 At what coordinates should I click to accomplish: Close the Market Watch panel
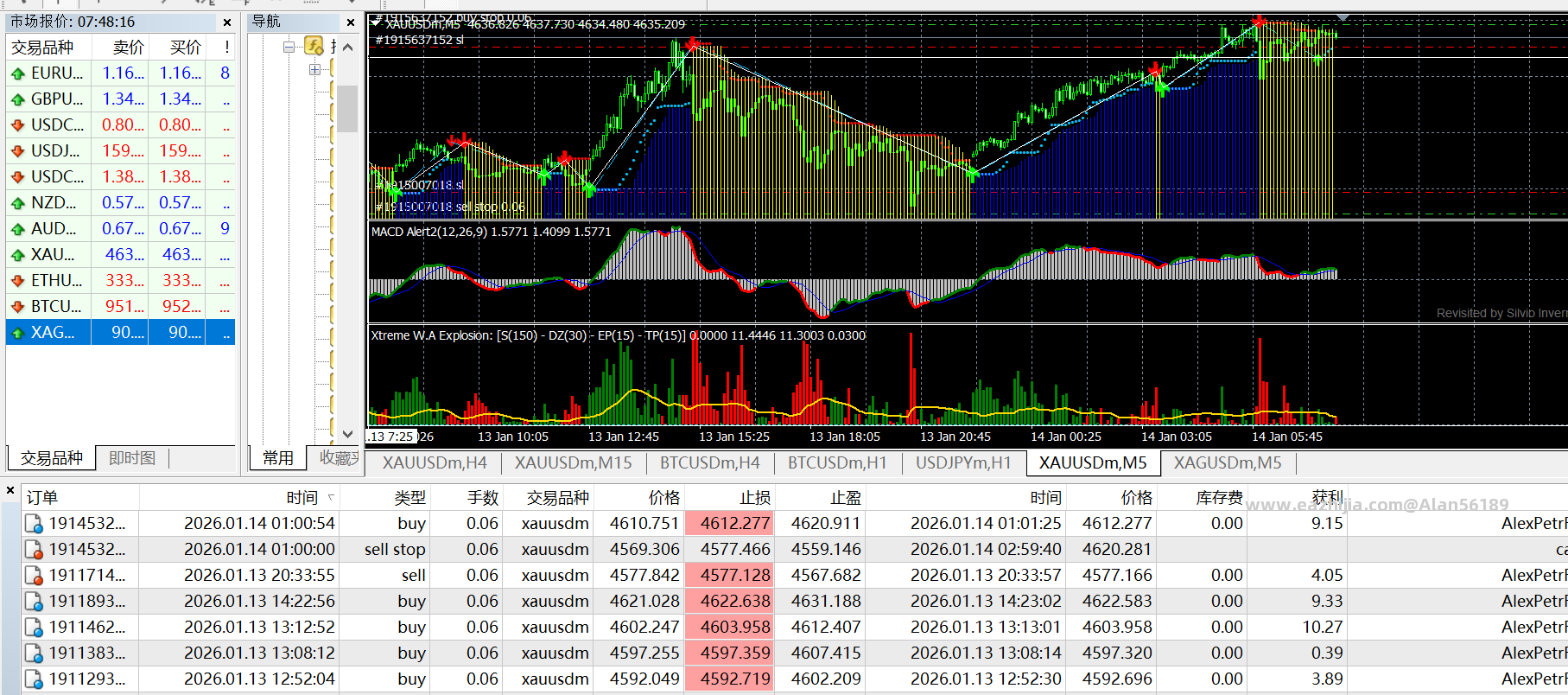[x=227, y=22]
